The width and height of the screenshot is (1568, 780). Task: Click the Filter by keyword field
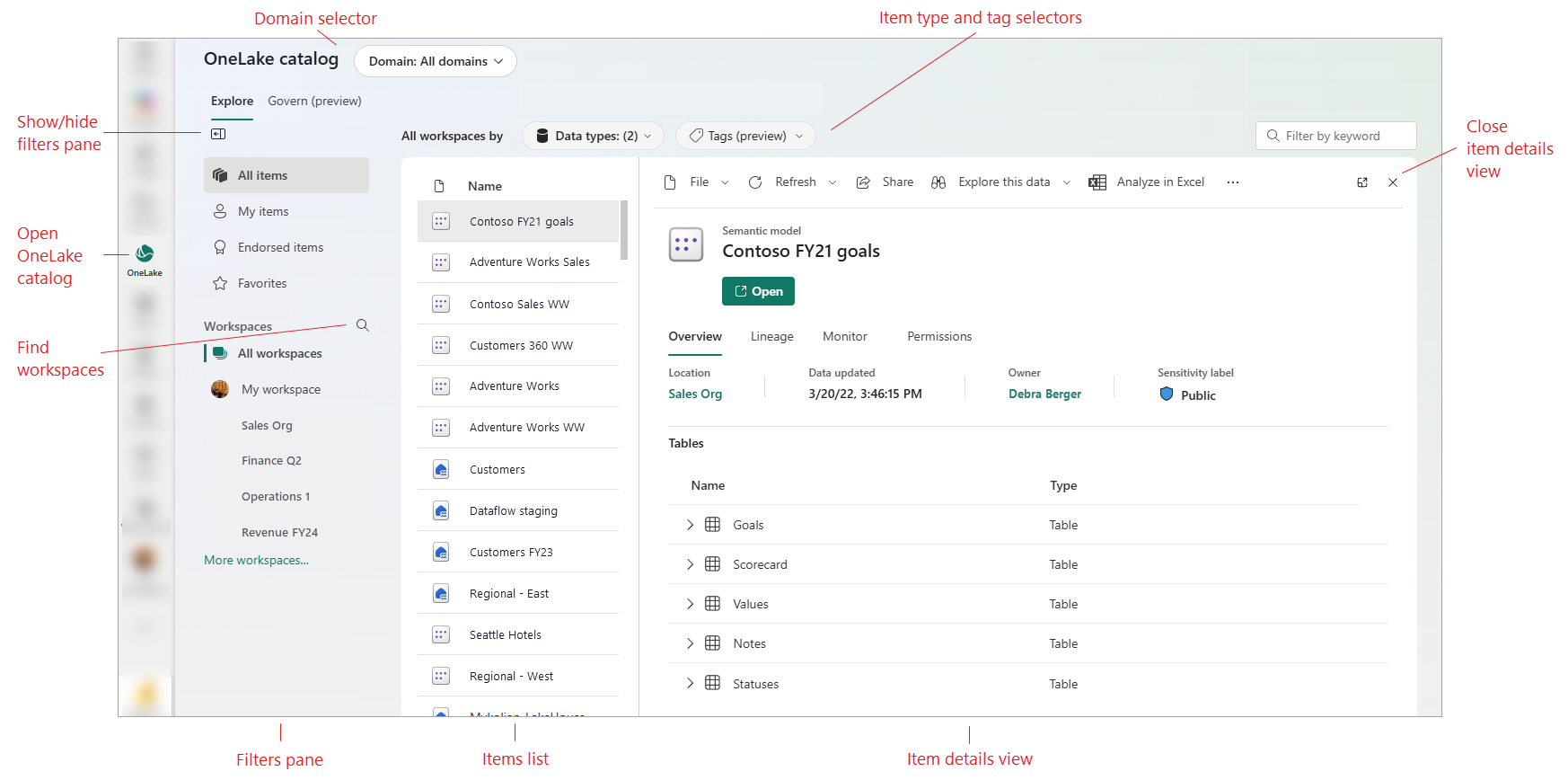point(1335,136)
